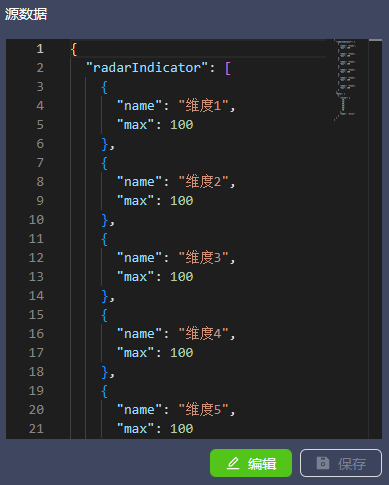Click the opening bracket after radarIndicator
The width and height of the screenshot is (389, 485).
[x=228, y=68]
